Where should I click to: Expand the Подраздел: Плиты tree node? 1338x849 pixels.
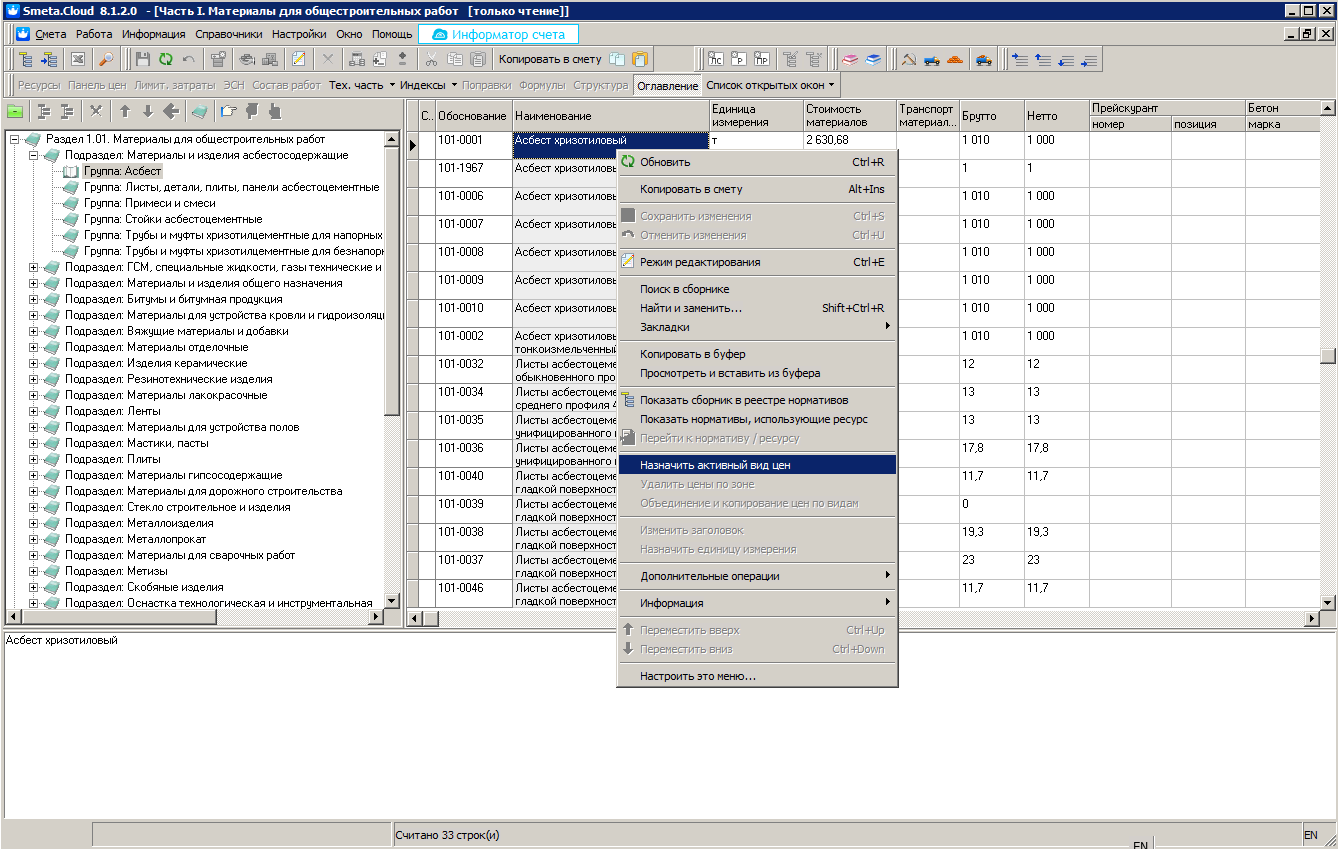click(34, 459)
